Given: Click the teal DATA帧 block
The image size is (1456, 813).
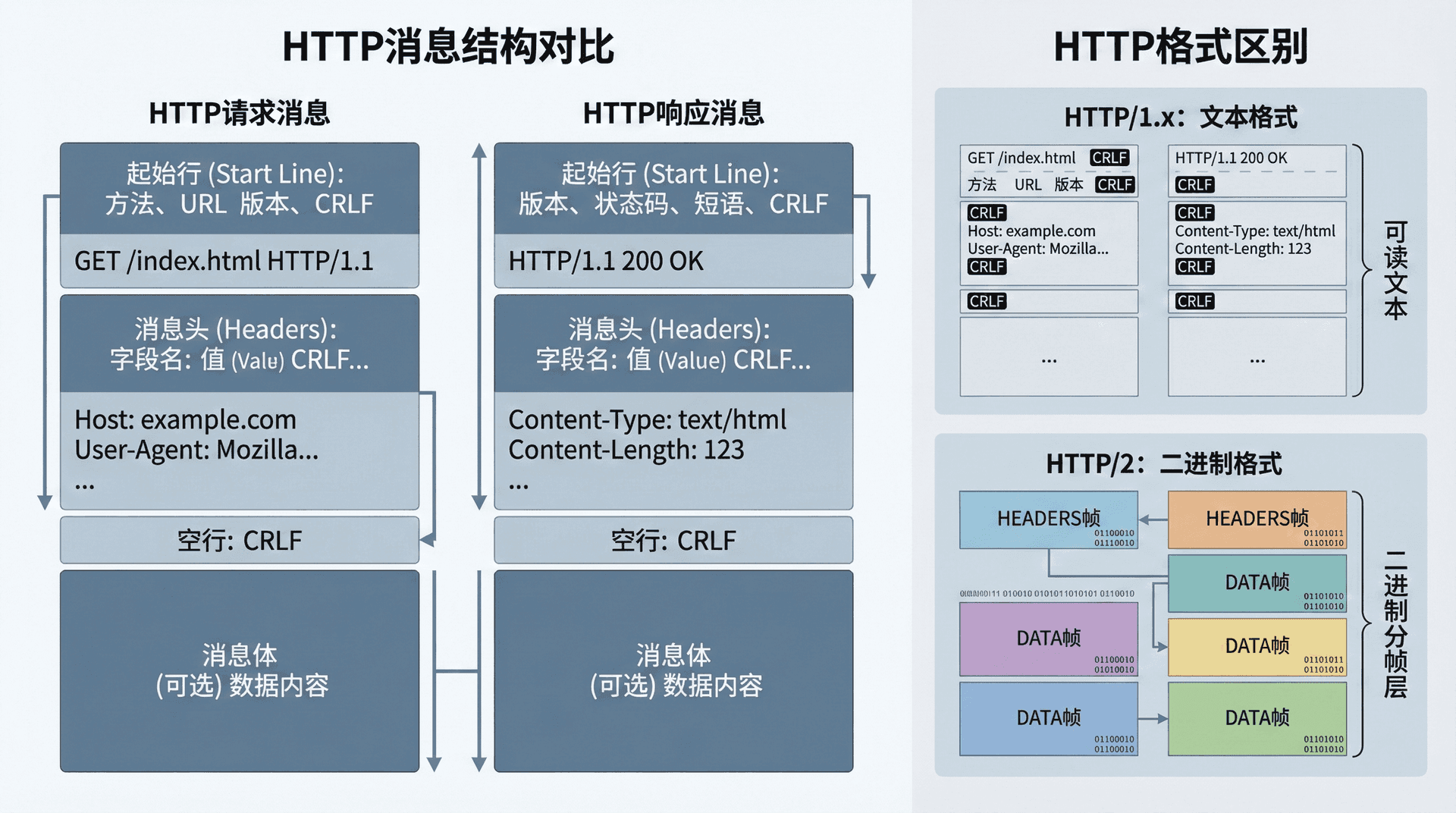Looking at the screenshot, I should 1257,582.
